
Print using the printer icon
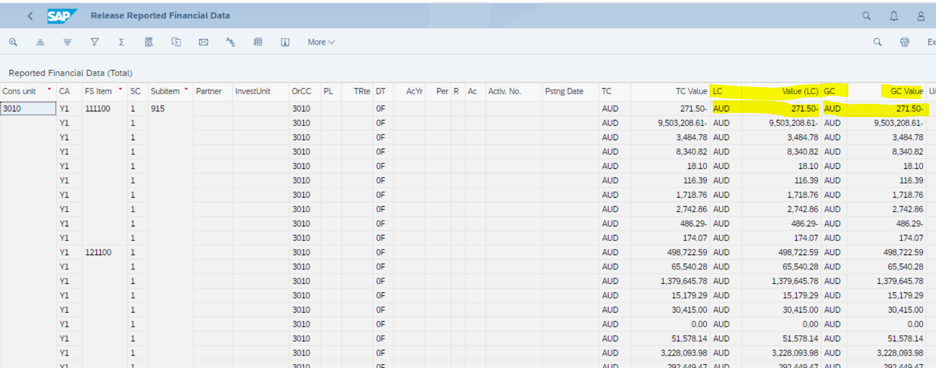[x=904, y=42]
